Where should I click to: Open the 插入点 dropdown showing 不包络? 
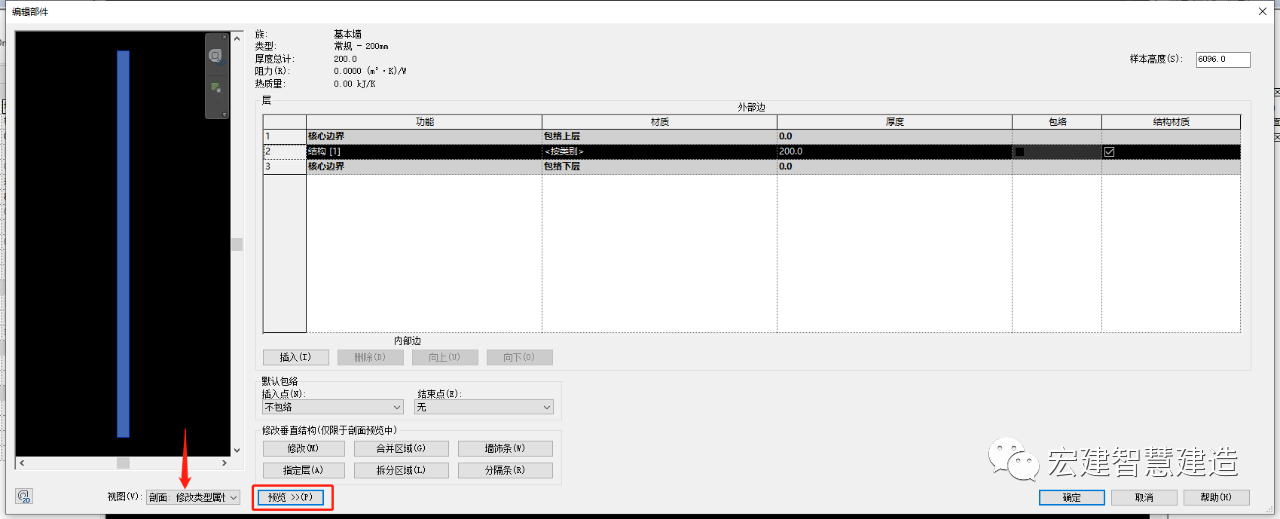pyautogui.click(x=333, y=407)
